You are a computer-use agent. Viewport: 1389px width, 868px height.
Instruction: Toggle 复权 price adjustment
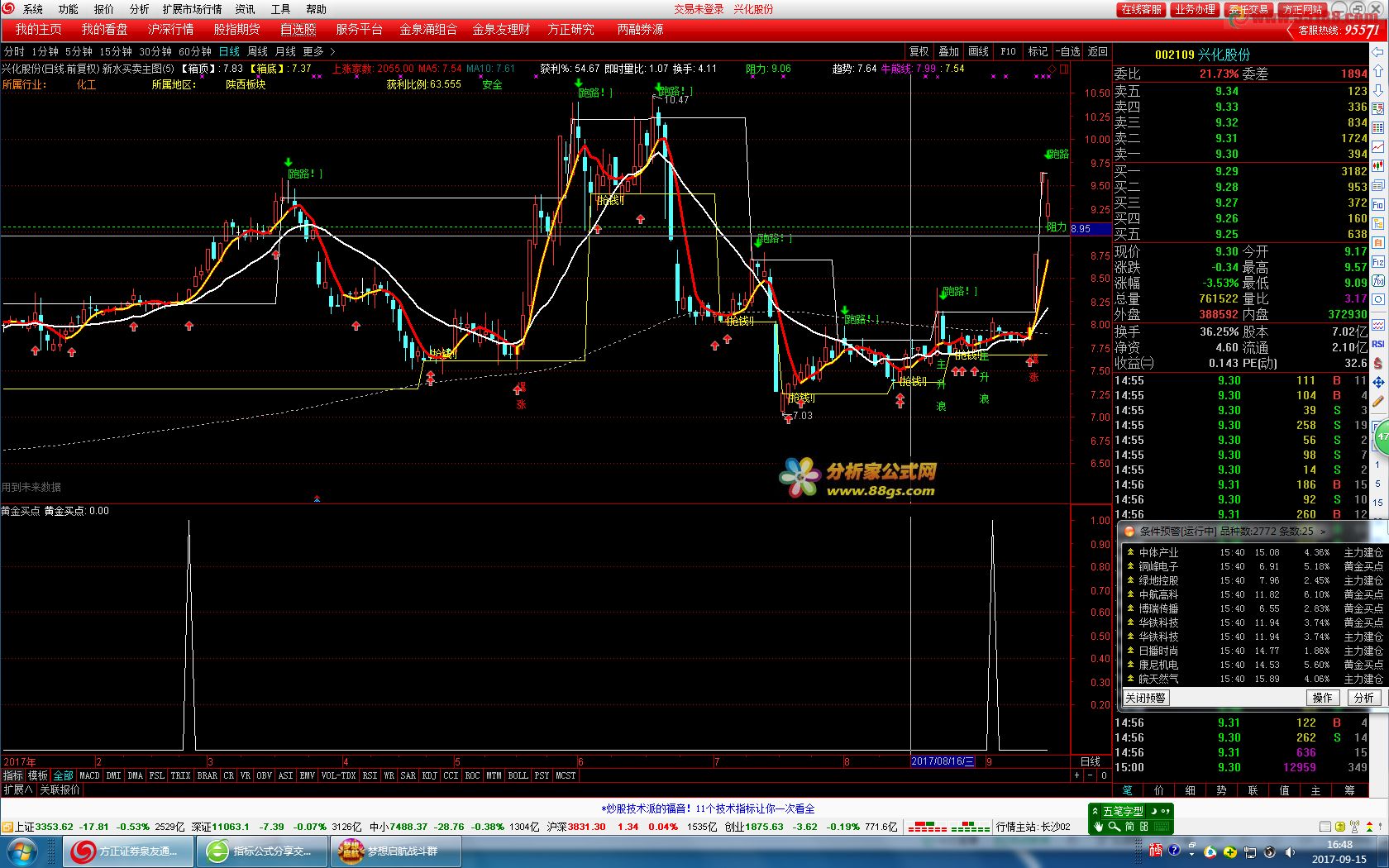919,51
